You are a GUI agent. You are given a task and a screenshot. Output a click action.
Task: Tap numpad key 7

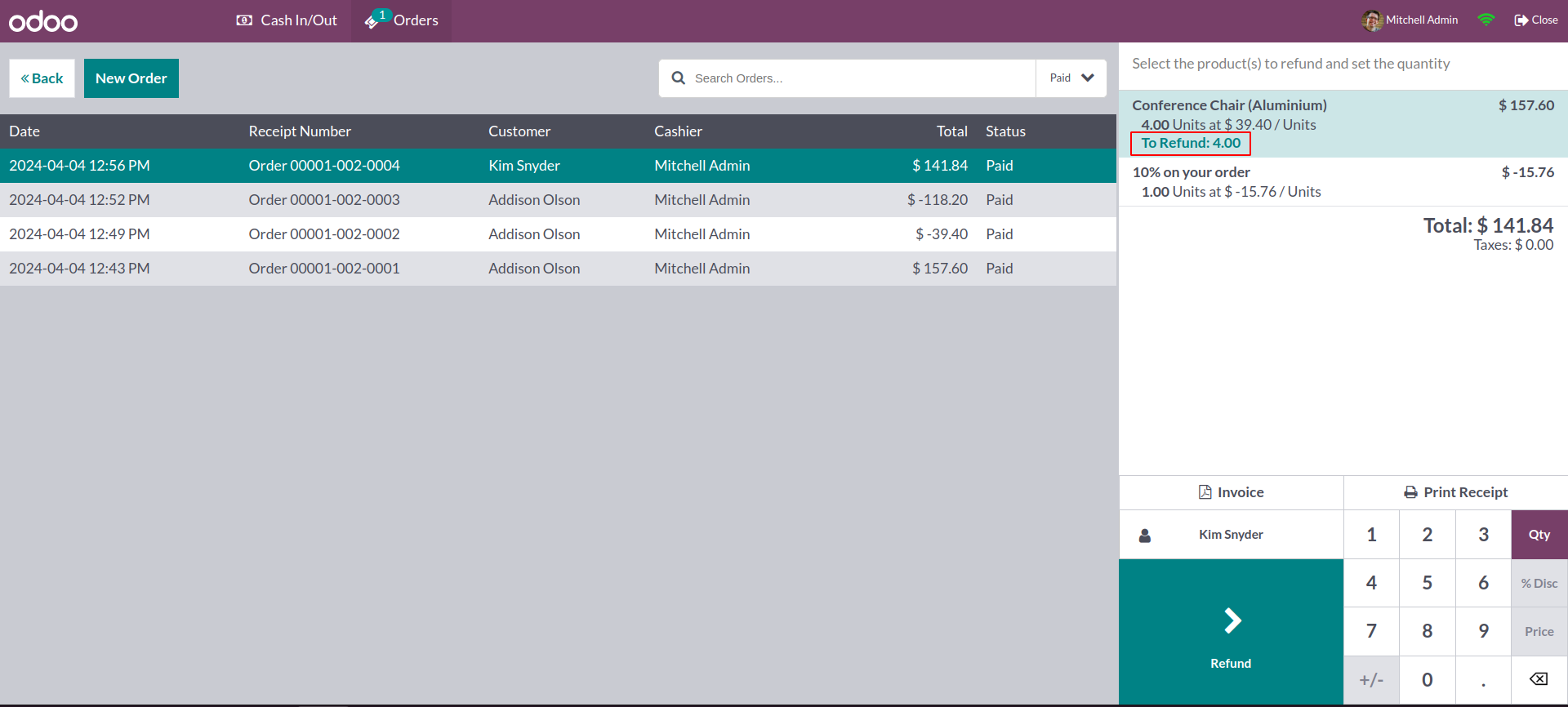tap(1372, 631)
